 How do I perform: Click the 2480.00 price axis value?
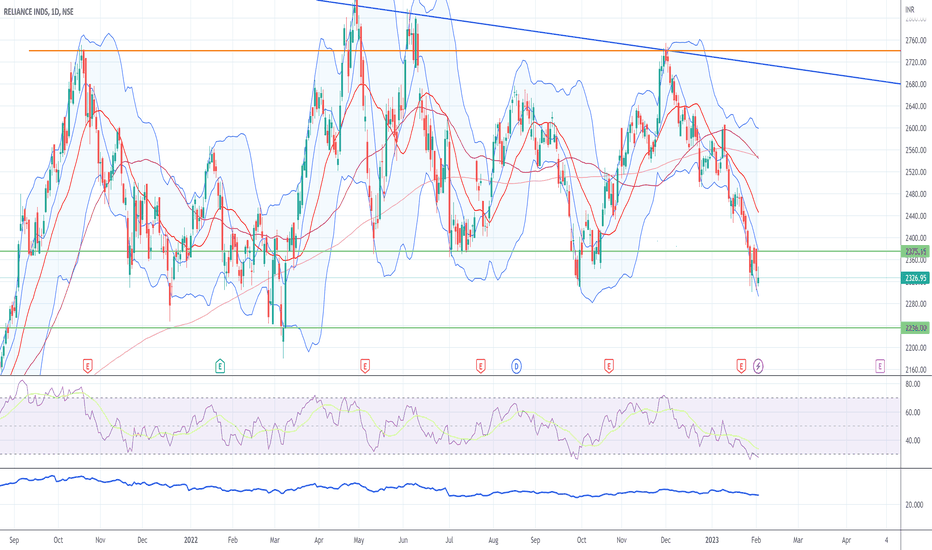916,194
